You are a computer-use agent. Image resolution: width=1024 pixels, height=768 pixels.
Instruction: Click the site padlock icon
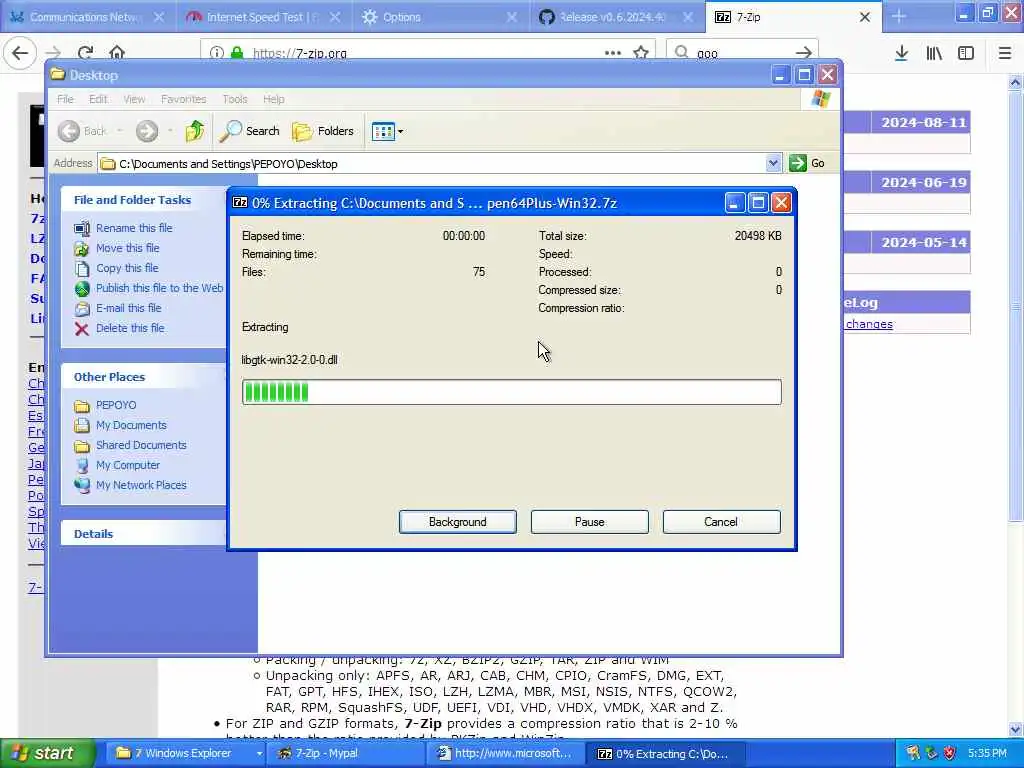(237, 53)
